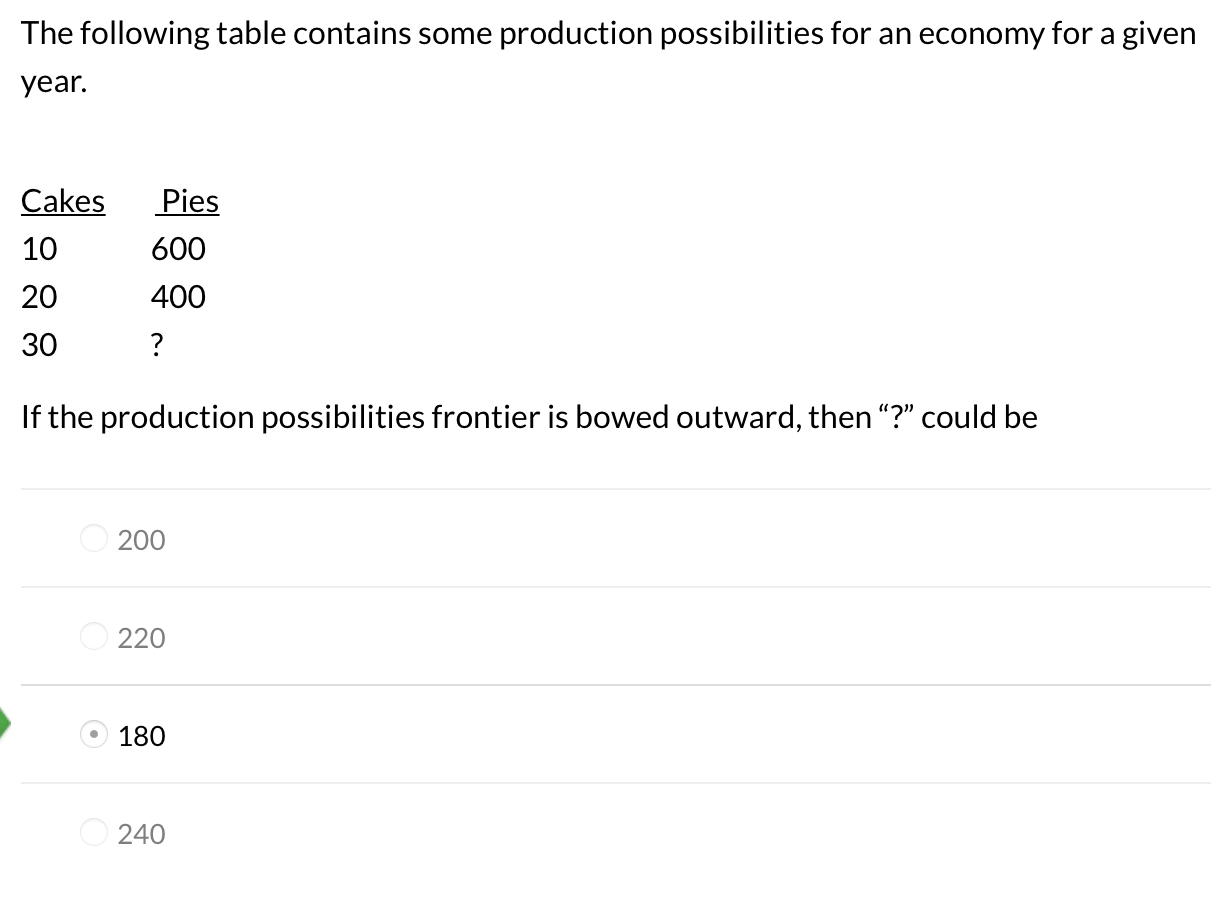Click the value 600 in the table
This screenshot has height=900, width=1230.
[x=177, y=249]
